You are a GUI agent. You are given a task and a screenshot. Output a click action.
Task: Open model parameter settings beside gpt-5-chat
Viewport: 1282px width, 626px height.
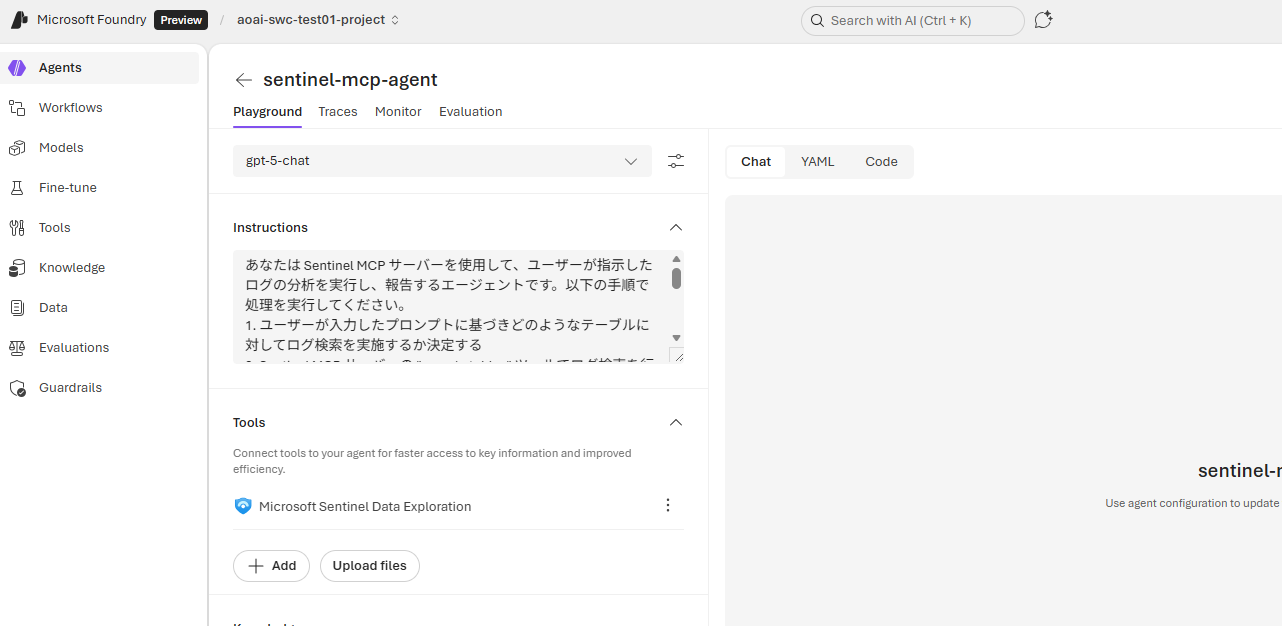(675, 161)
